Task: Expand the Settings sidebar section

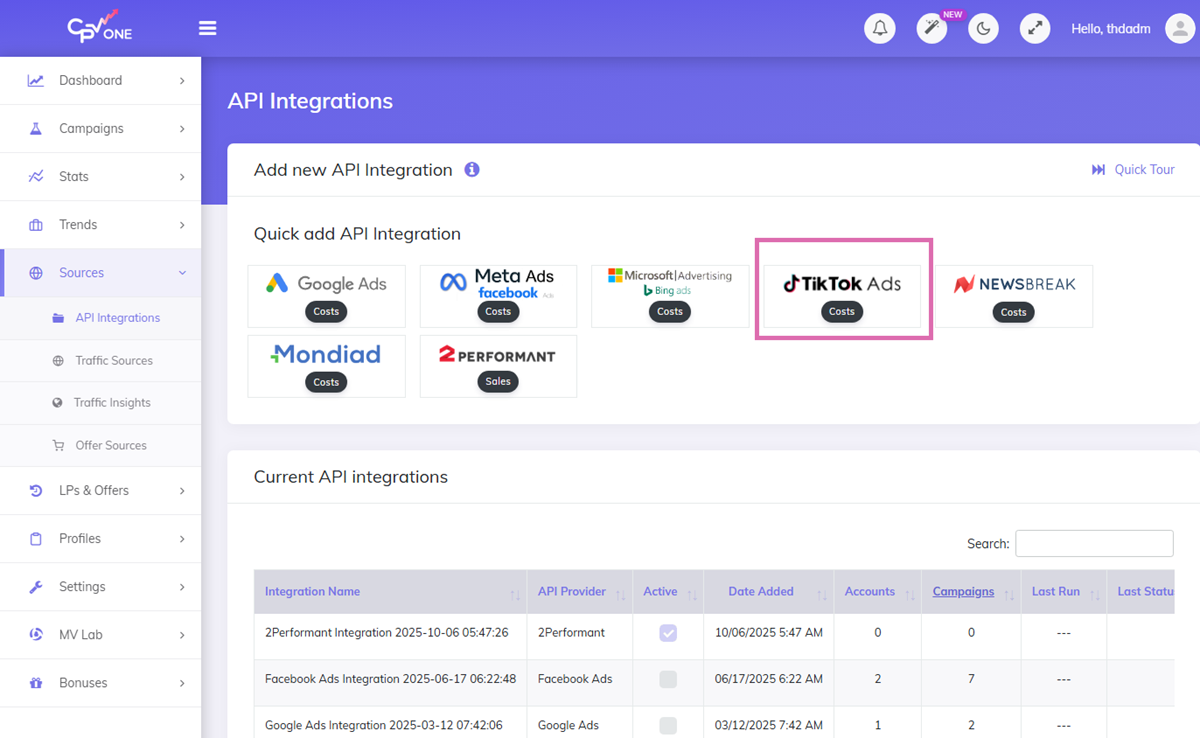Action: [x=82, y=586]
